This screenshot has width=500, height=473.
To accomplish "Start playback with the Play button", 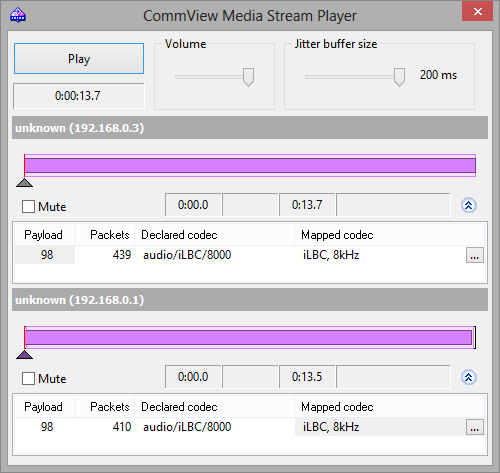I will point(79,59).
